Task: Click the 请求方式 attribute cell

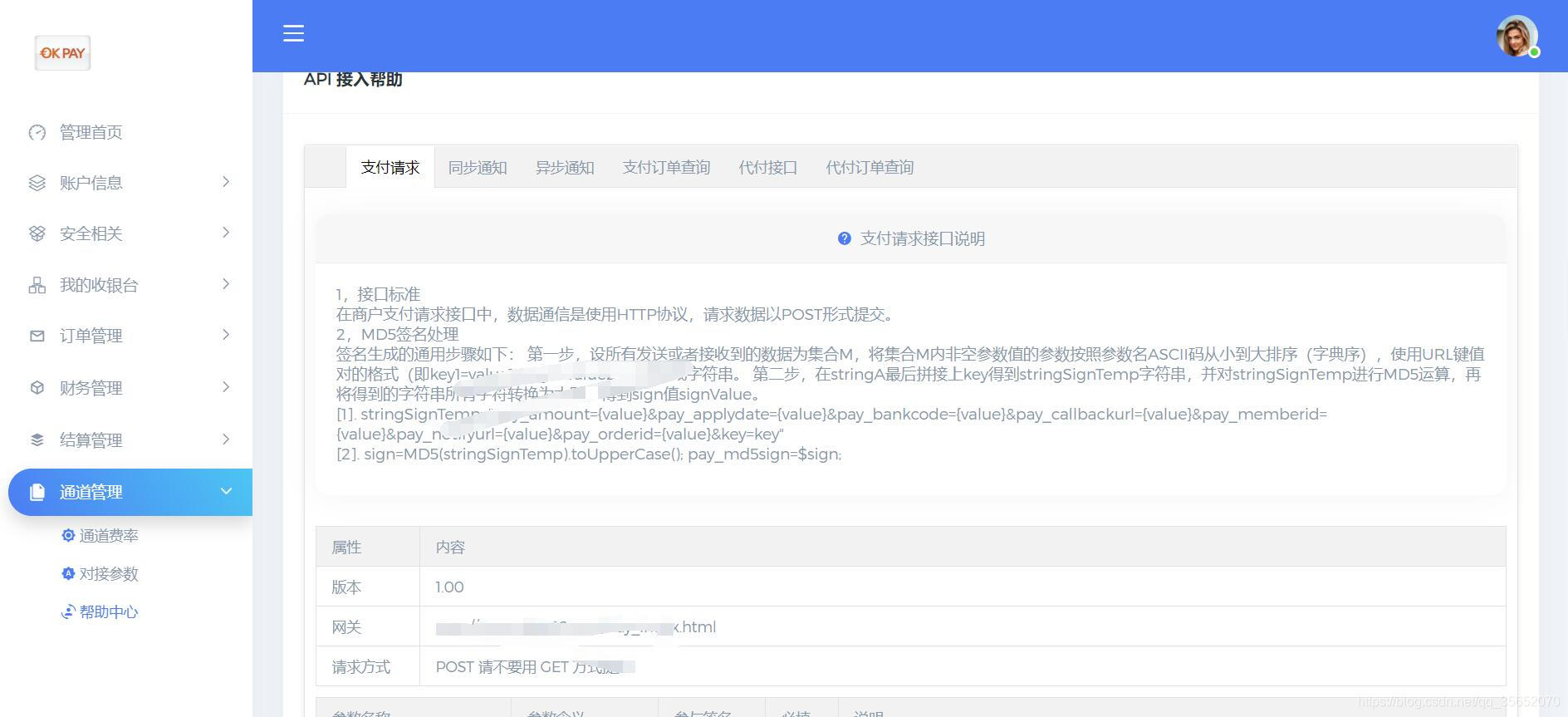Action: coord(368,666)
